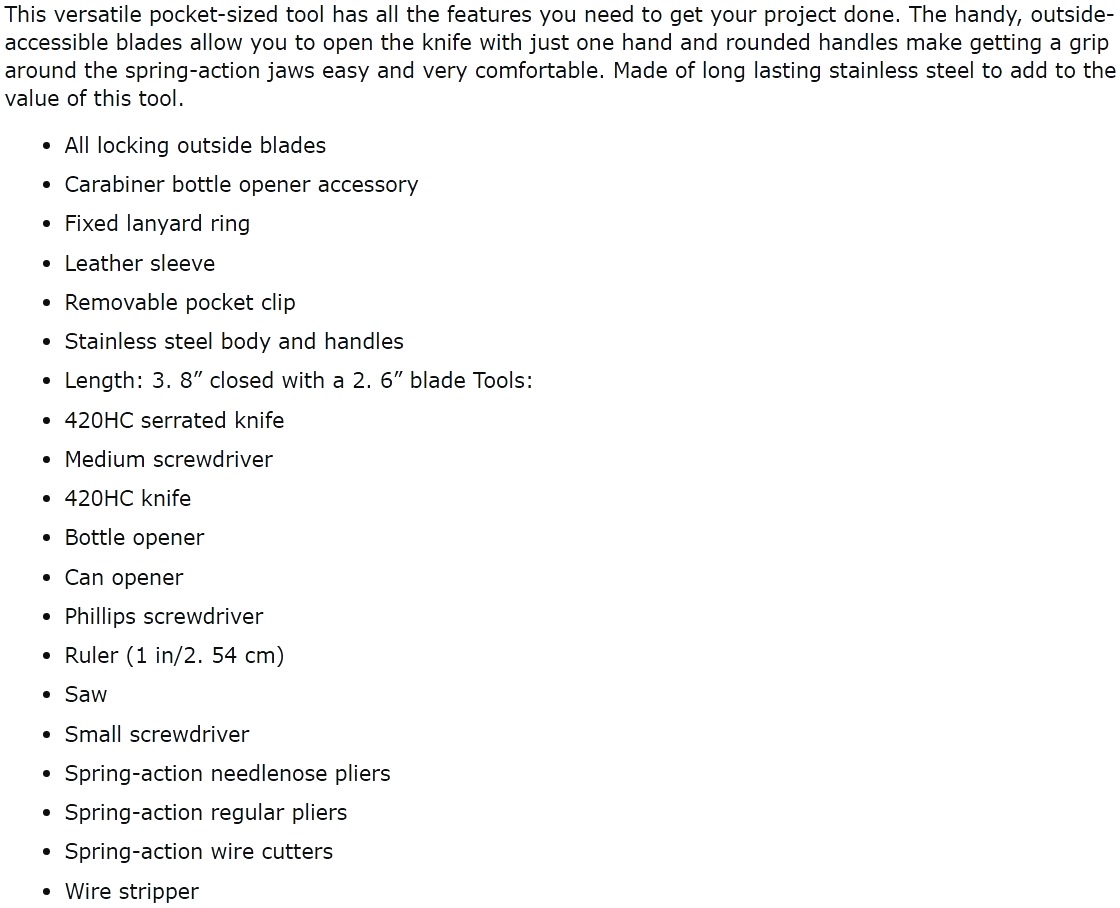Select the "Small screwdriver" text
The width and height of the screenshot is (1120, 908).
157,735
